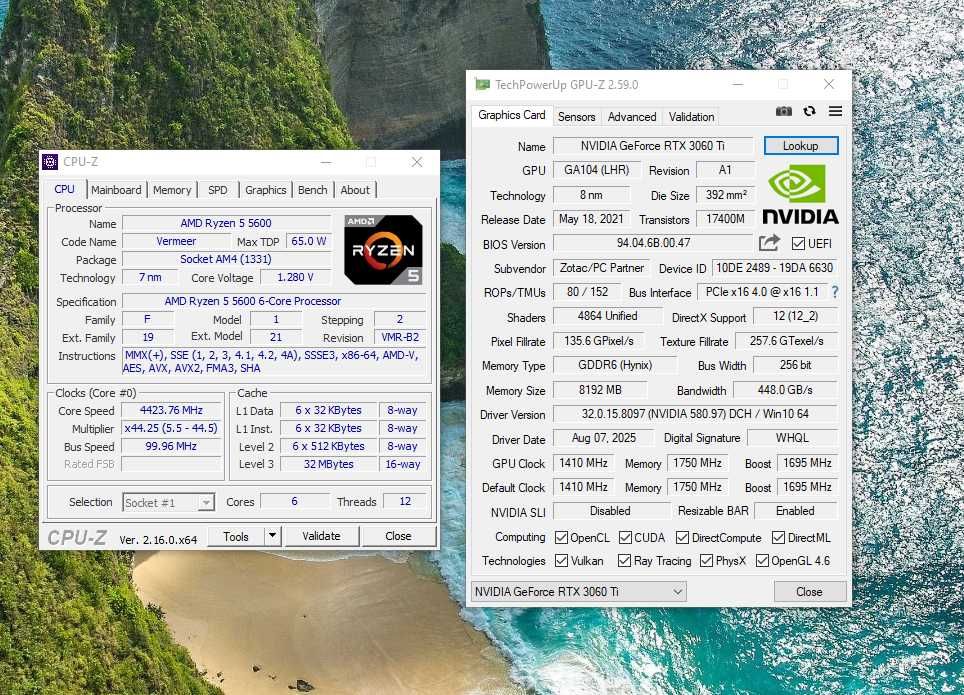
Task: Toggle the OpenCL checkbox
Action: tap(561, 538)
